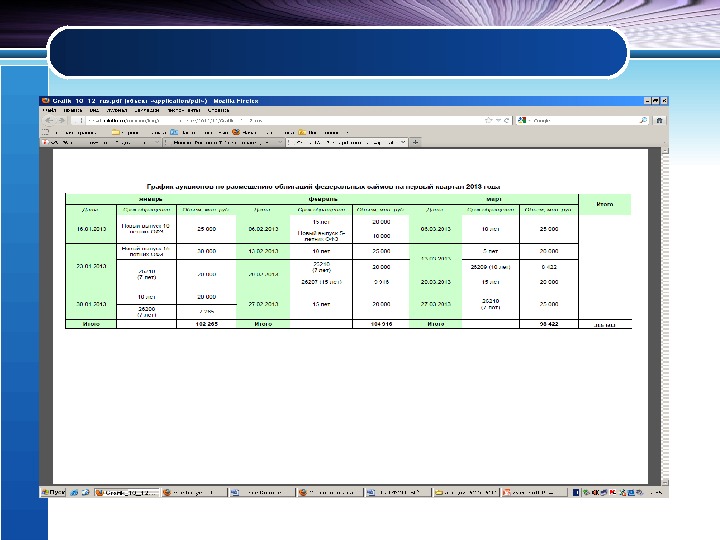Switch to the middle browser tab
The image size is (720, 540).
224,142
